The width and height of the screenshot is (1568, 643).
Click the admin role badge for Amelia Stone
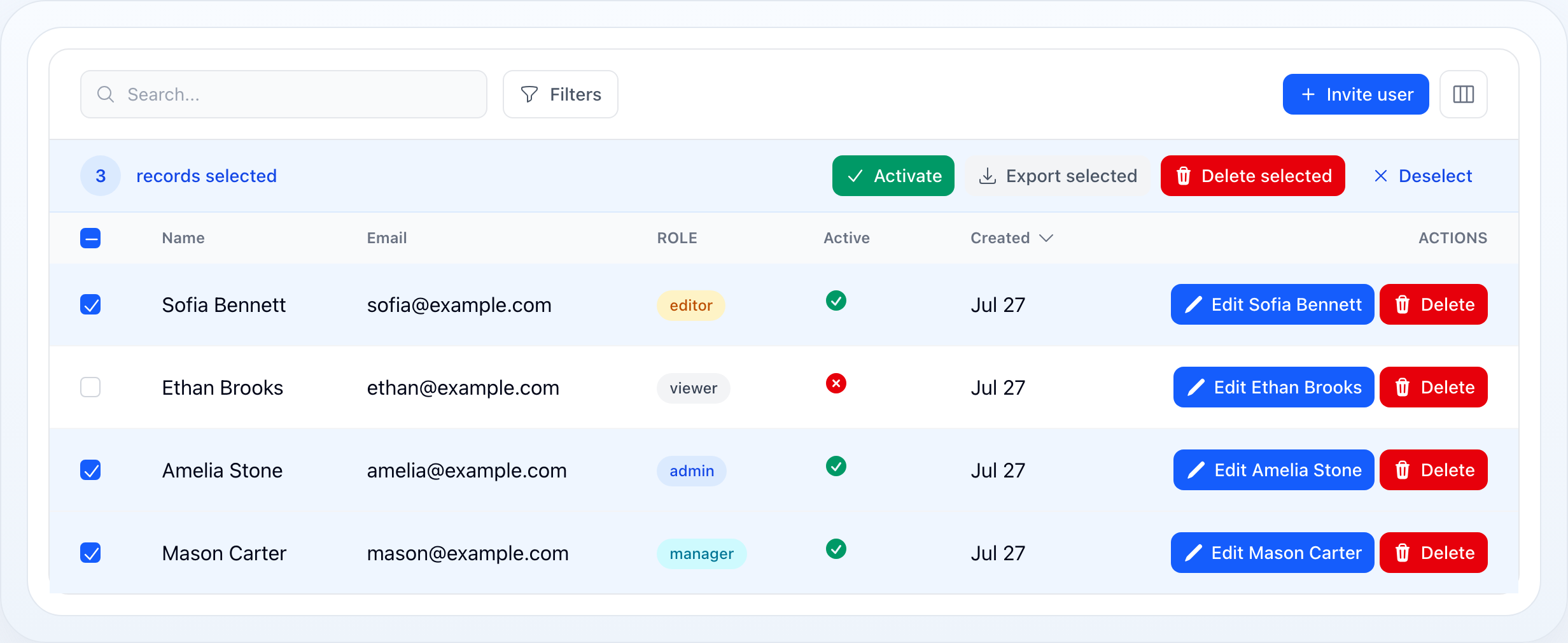[x=692, y=470]
